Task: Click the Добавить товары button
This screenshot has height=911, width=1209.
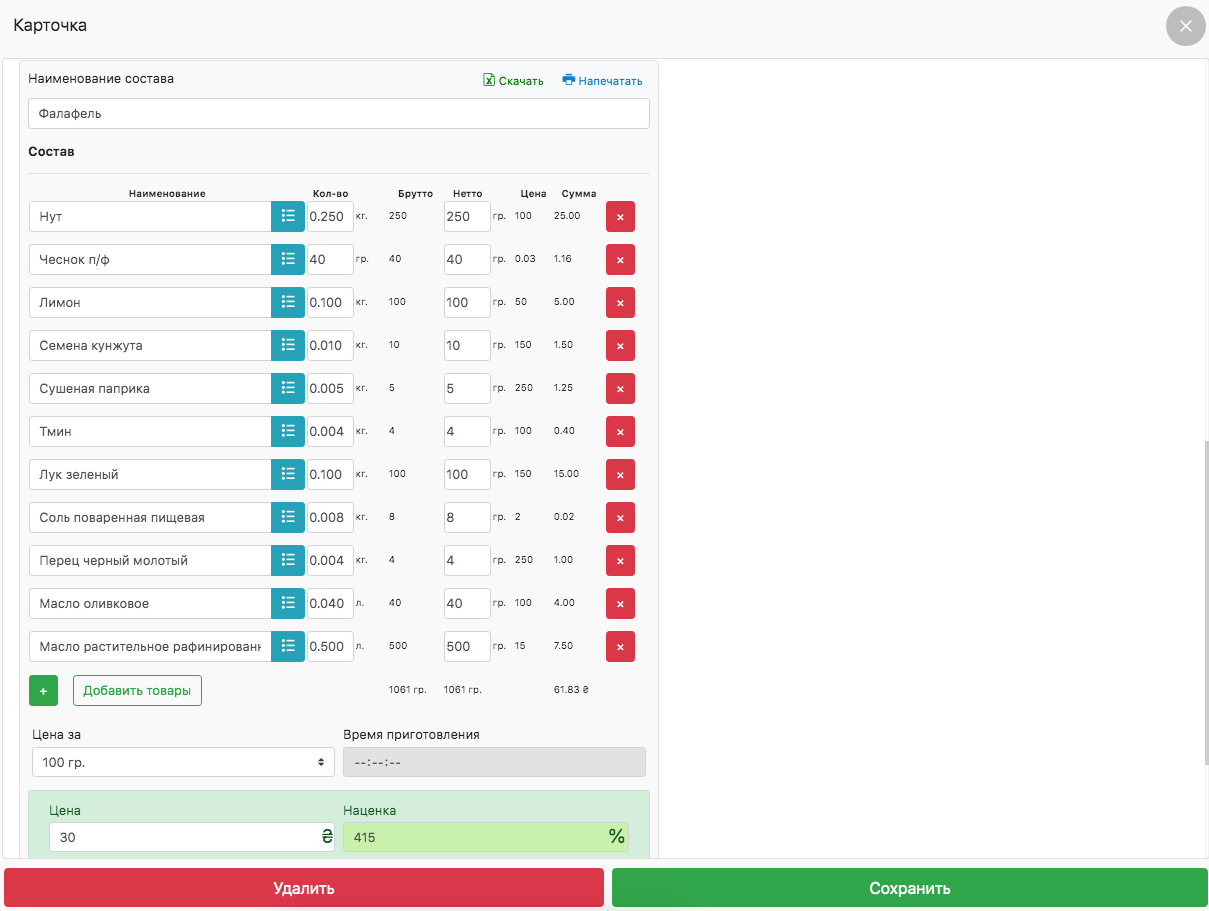Action: click(x=137, y=691)
